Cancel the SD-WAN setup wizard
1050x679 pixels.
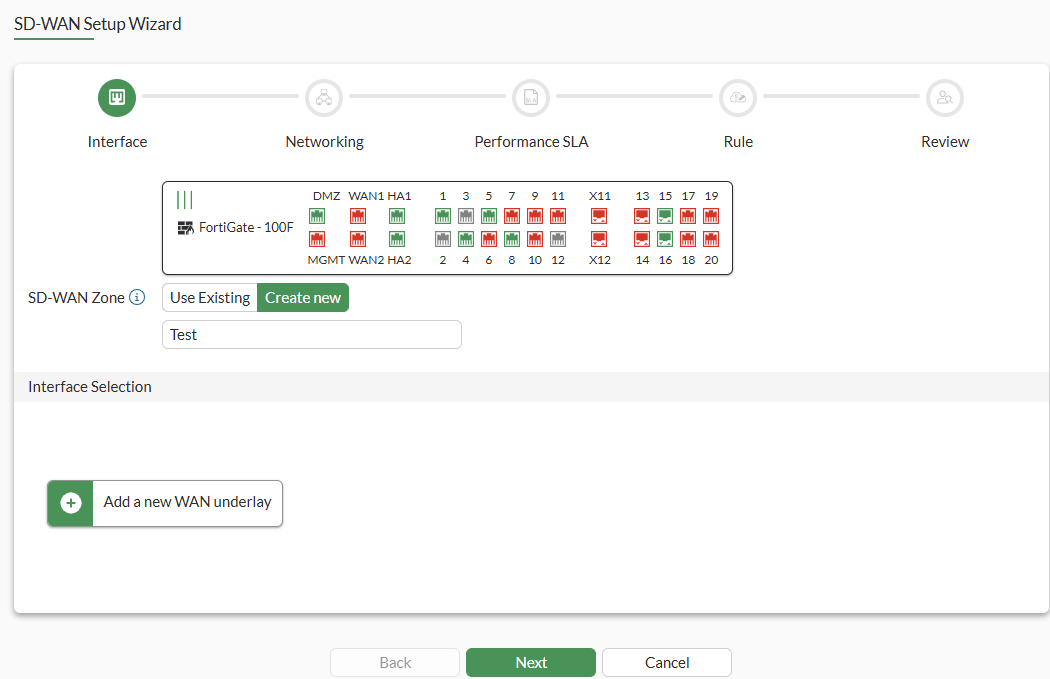point(667,662)
